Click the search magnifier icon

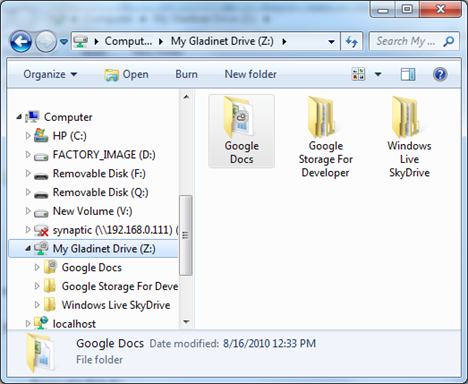[x=449, y=41]
